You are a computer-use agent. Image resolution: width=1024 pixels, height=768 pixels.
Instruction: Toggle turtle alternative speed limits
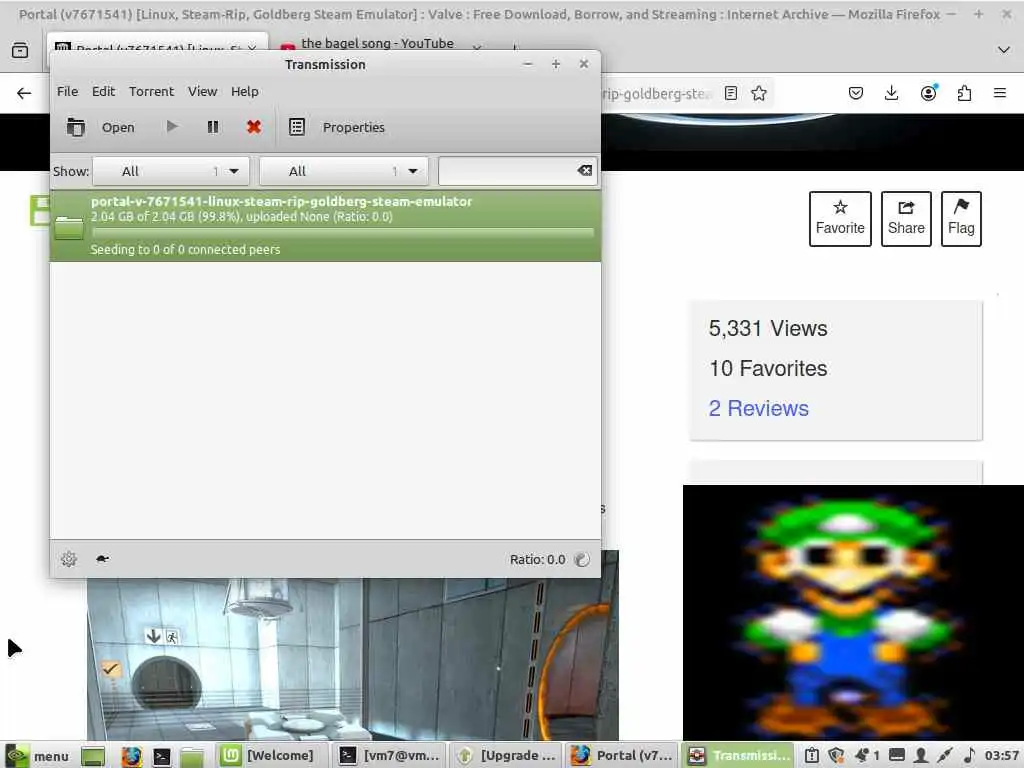(103, 559)
